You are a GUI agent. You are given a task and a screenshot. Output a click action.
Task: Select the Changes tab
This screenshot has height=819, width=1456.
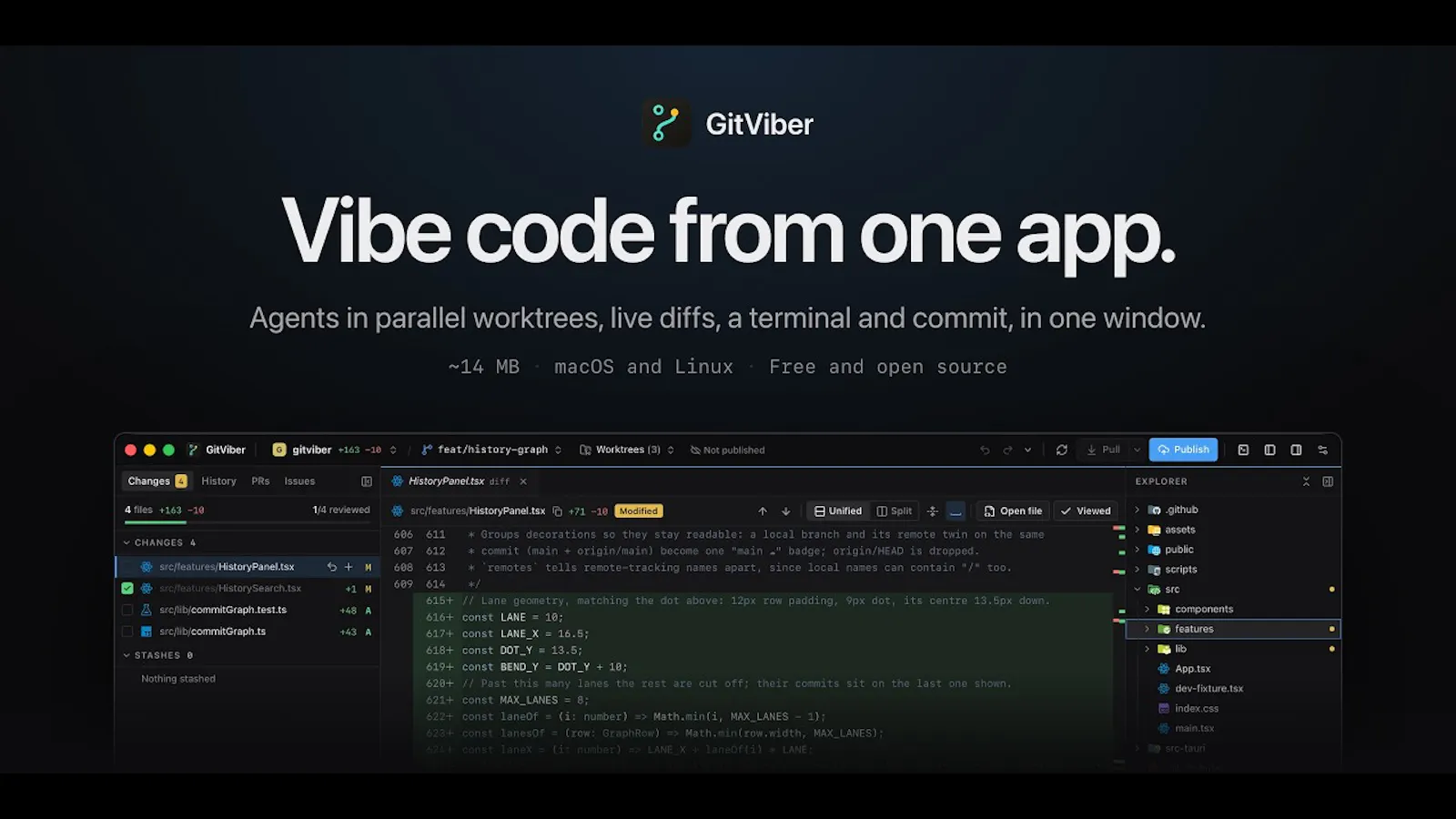pos(157,481)
